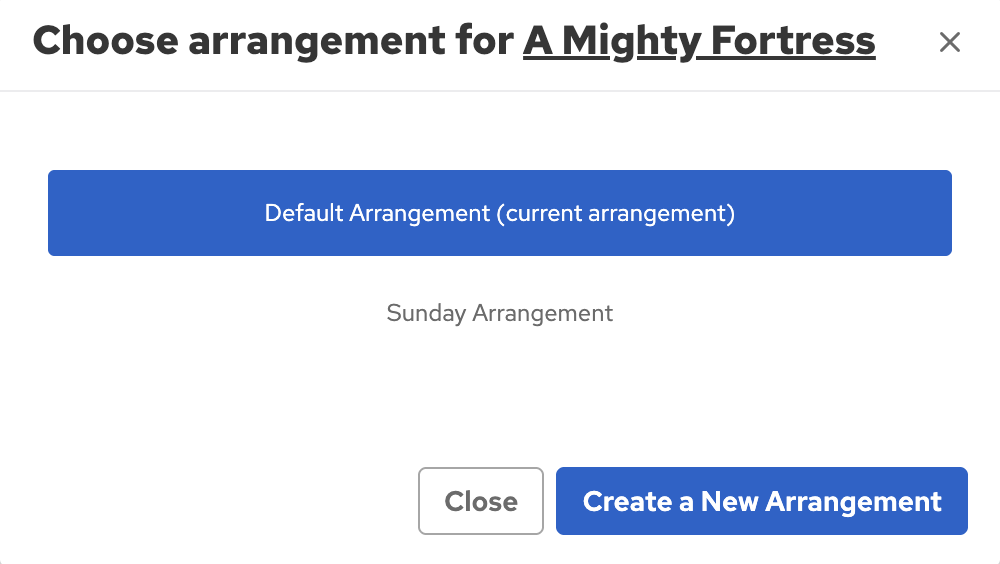Click the Close button
This screenshot has height=564, width=1000.
point(481,501)
